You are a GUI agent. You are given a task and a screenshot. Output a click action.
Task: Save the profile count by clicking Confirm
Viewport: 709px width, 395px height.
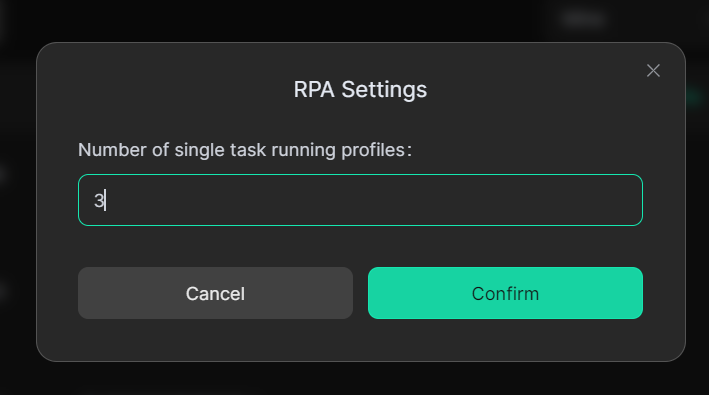[505, 293]
